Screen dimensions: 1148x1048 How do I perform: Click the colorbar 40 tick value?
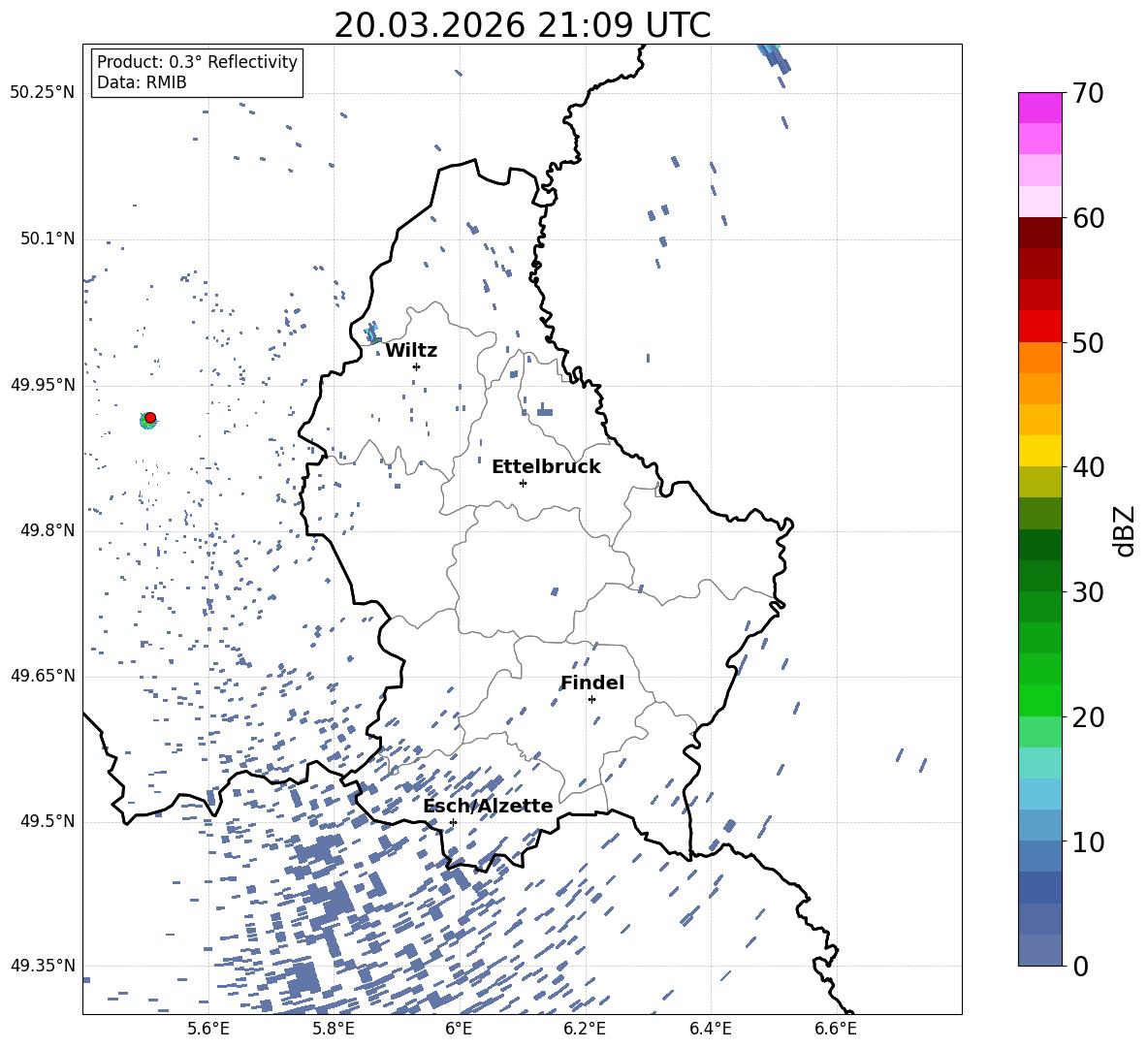pyautogui.click(x=1088, y=467)
